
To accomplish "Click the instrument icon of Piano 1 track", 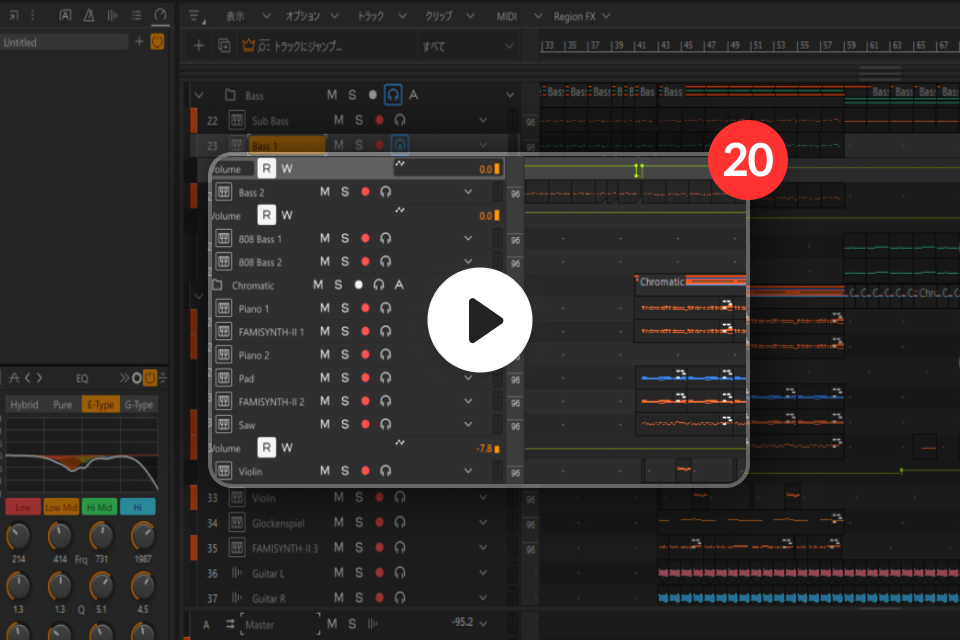I will [223, 308].
